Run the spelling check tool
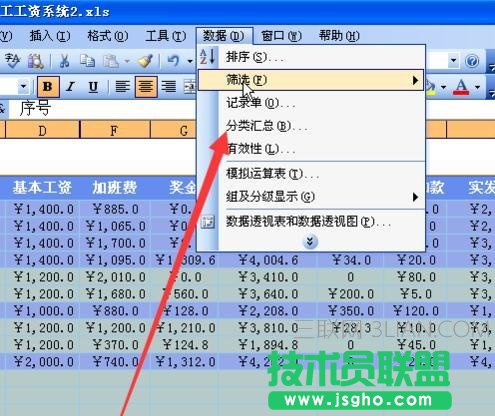 point(12,61)
